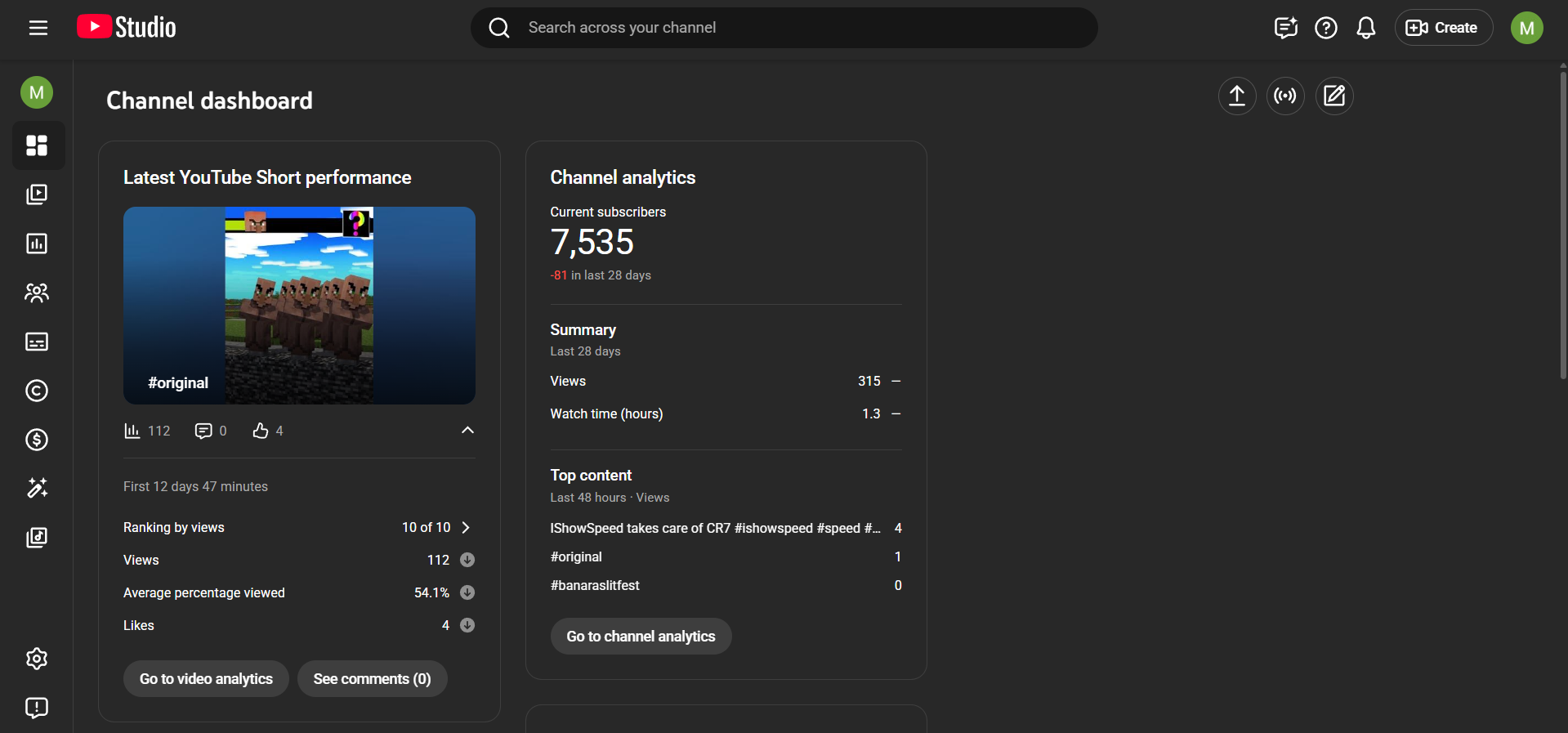Open the notifications bell

(1365, 28)
